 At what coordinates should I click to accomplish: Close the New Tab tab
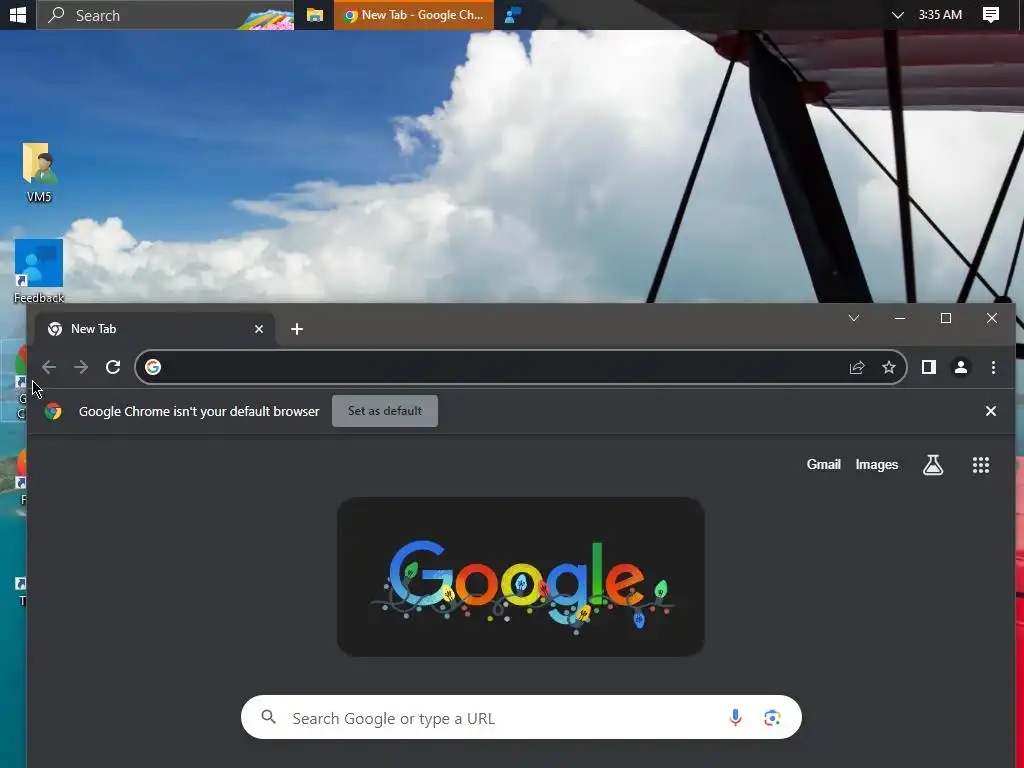259,329
